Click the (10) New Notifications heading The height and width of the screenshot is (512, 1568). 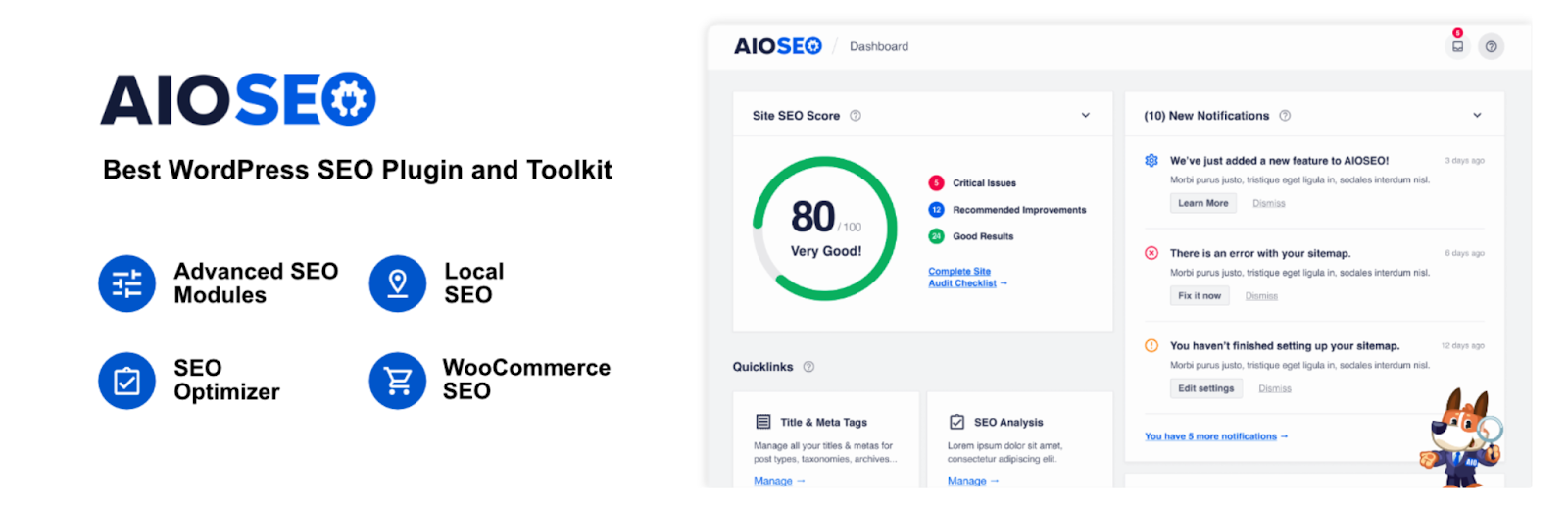pyautogui.click(x=1206, y=116)
